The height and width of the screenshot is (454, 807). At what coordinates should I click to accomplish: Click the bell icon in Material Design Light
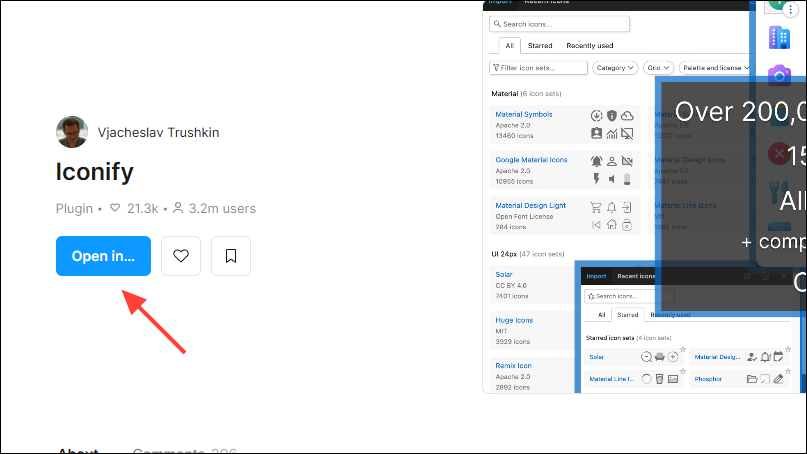611,207
